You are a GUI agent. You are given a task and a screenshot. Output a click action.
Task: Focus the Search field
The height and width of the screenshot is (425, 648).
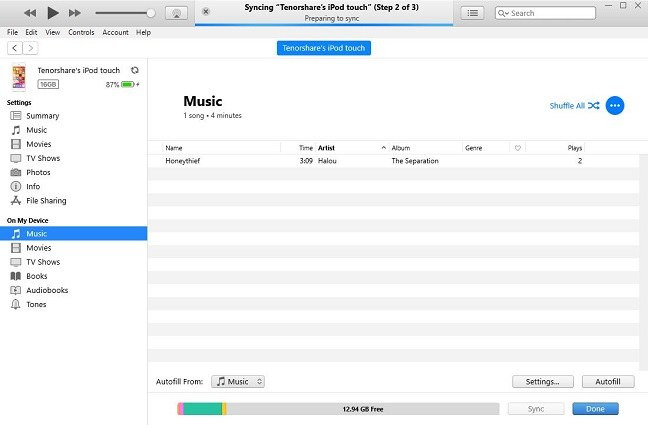(545, 13)
